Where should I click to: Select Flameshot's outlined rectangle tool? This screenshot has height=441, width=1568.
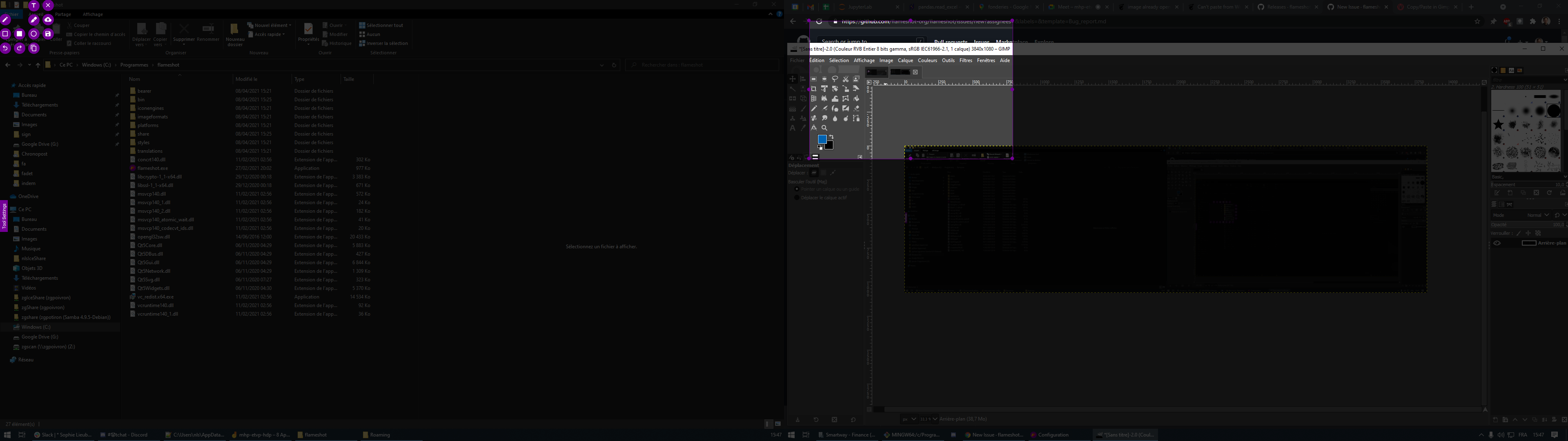[x=5, y=34]
